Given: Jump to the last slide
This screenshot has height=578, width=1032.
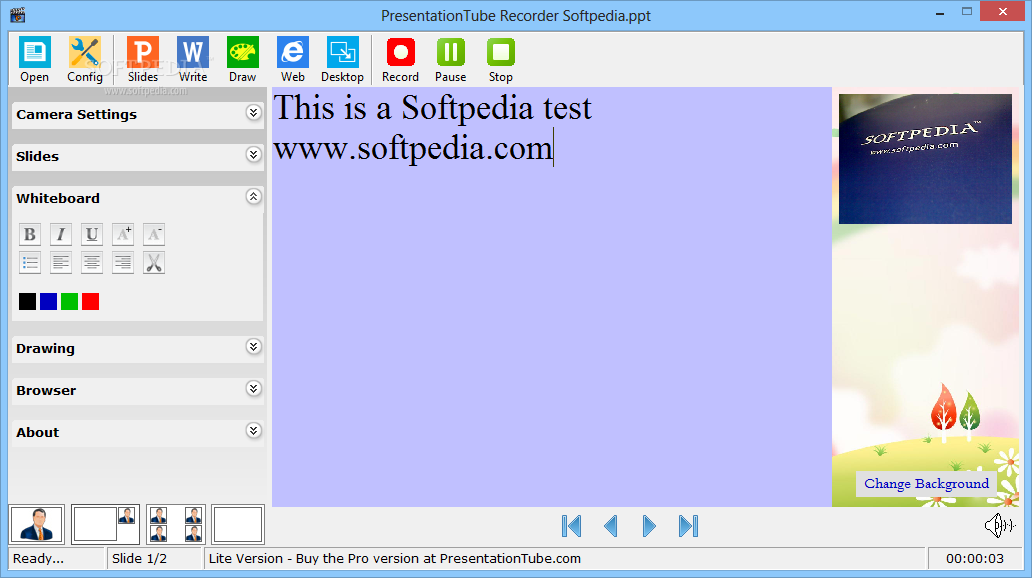Looking at the screenshot, I should 688,526.
